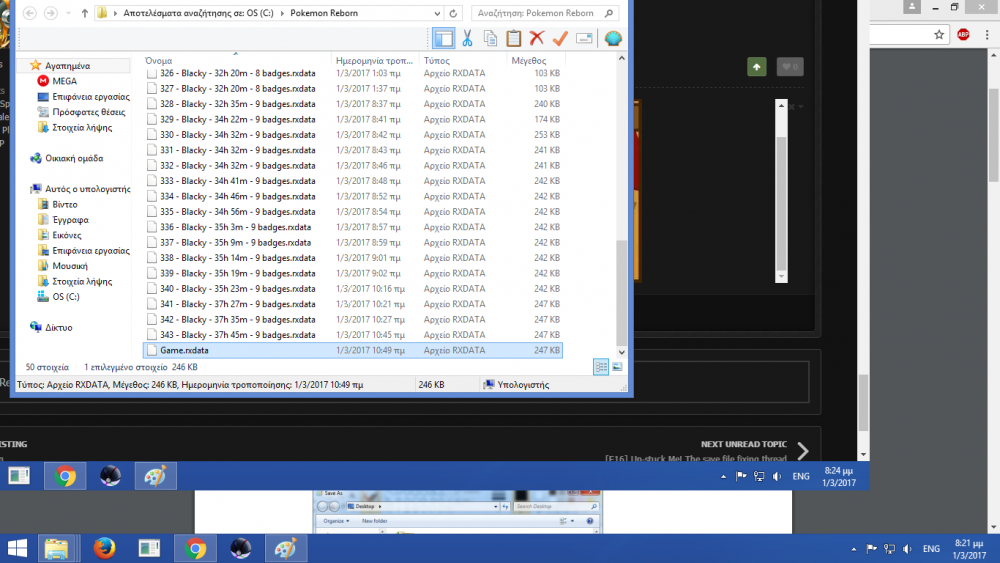
Task: Click the Rename icon in toolbar
Action: point(585,39)
